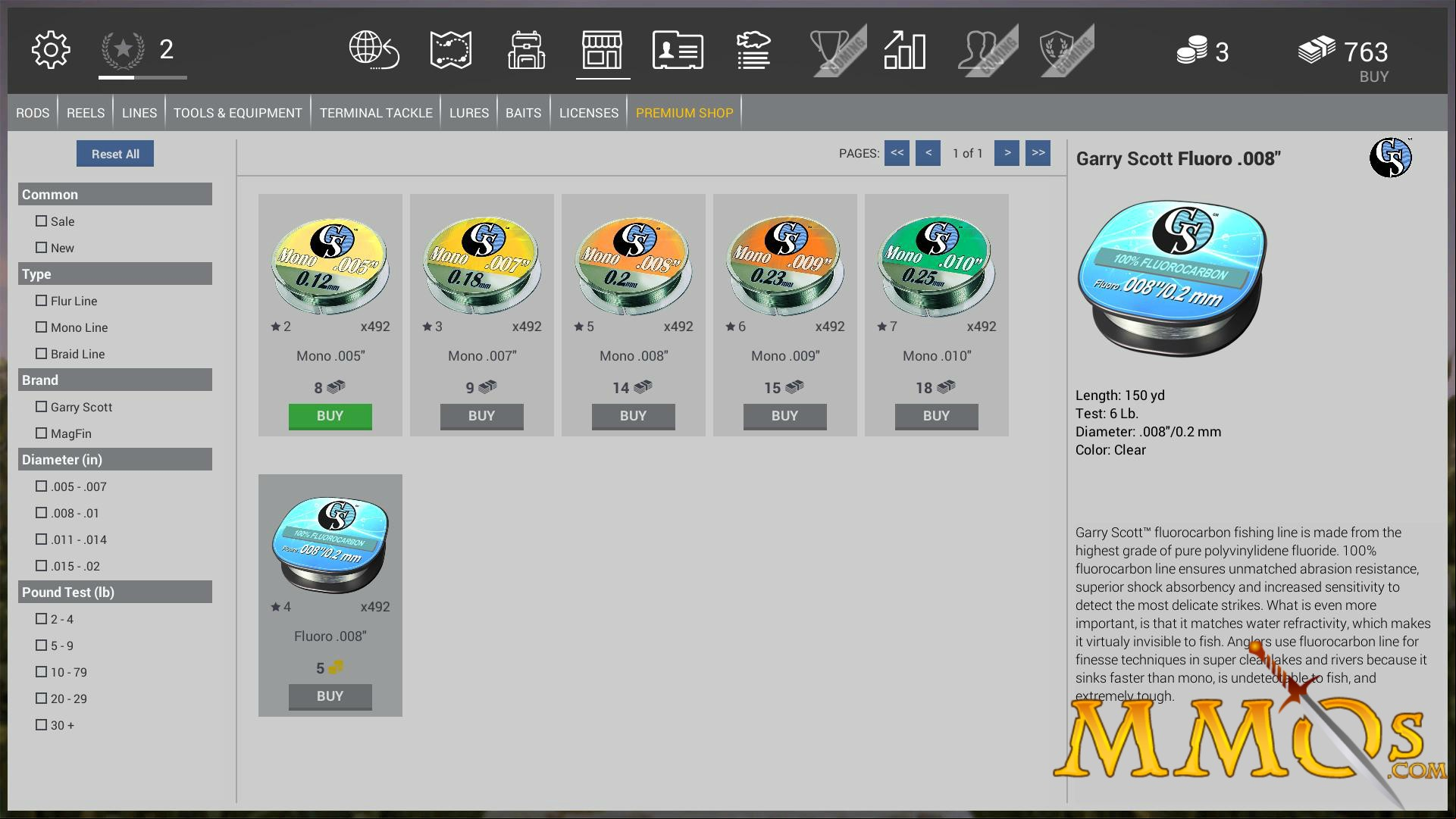This screenshot has height=819, width=1456.
Task: Check the 2 - 4 pound test filter
Action: pyautogui.click(x=42, y=619)
